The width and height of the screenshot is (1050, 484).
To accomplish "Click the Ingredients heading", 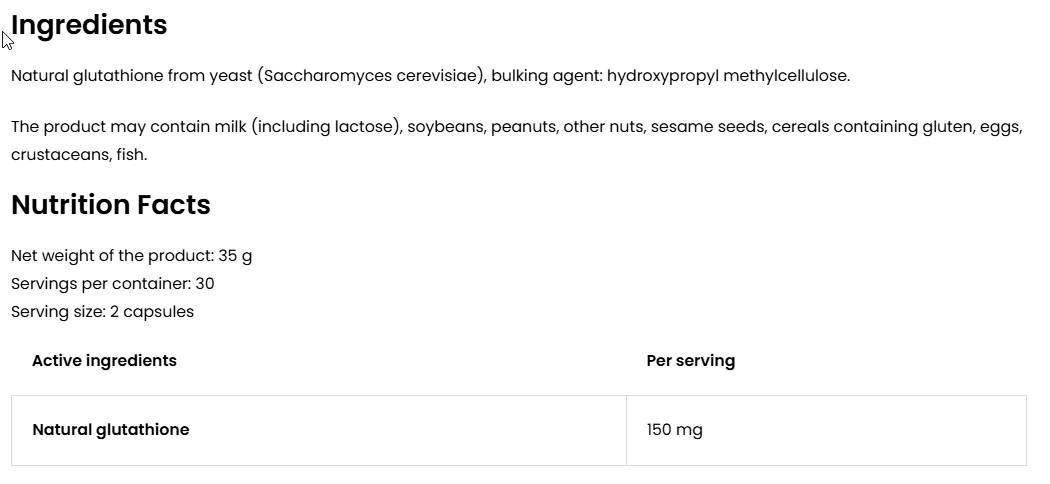I will [x=89, y=26].
